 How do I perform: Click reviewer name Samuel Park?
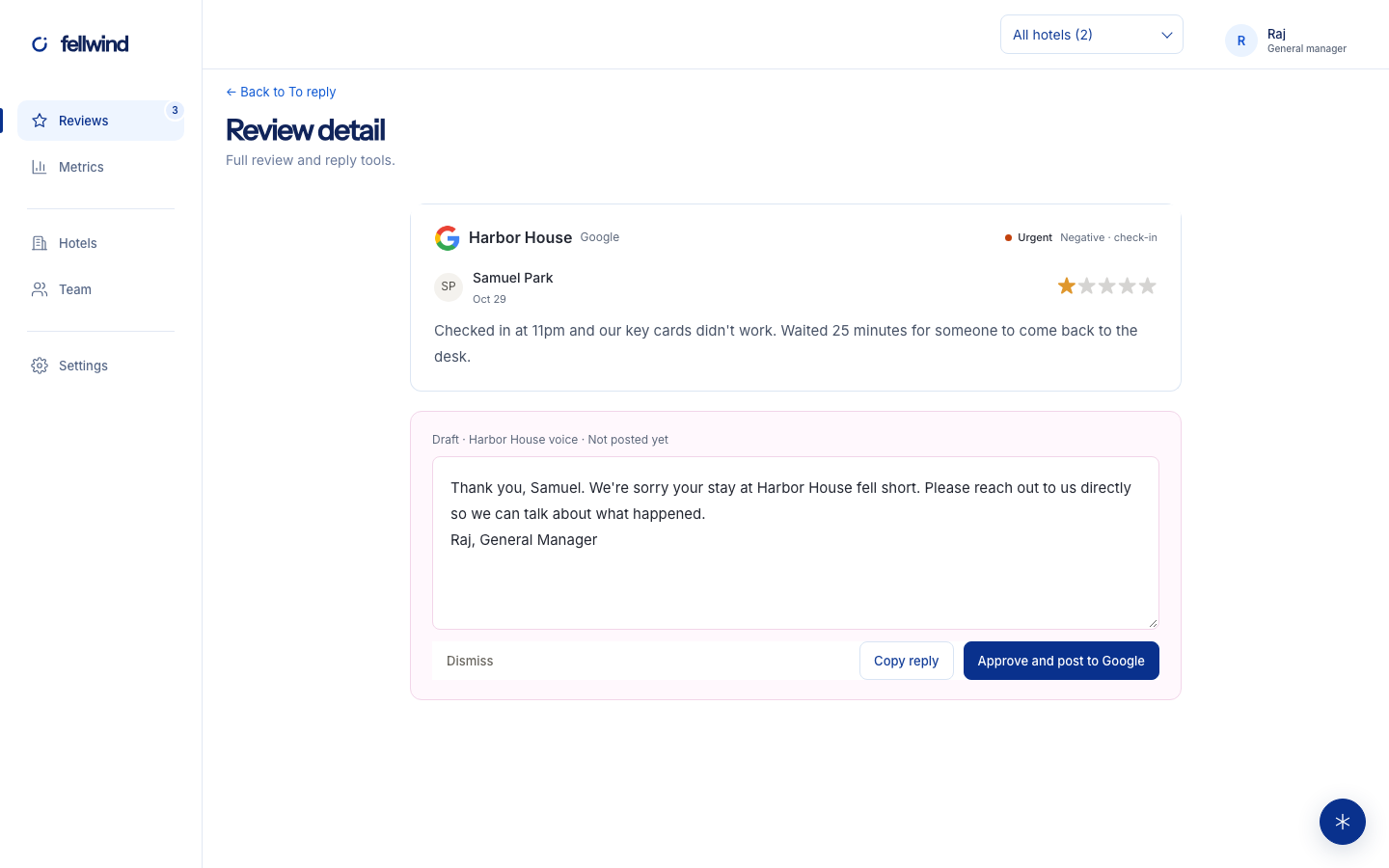[x=513, y=278]
